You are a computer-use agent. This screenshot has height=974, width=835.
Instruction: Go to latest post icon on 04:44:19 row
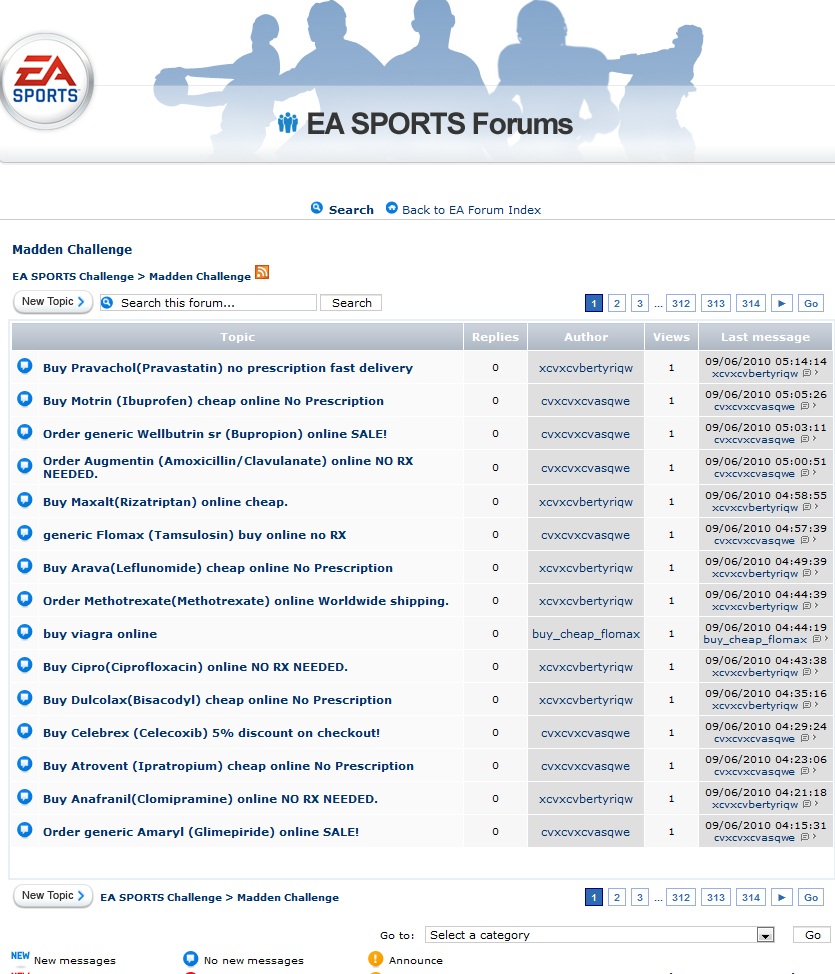[821, 639]
